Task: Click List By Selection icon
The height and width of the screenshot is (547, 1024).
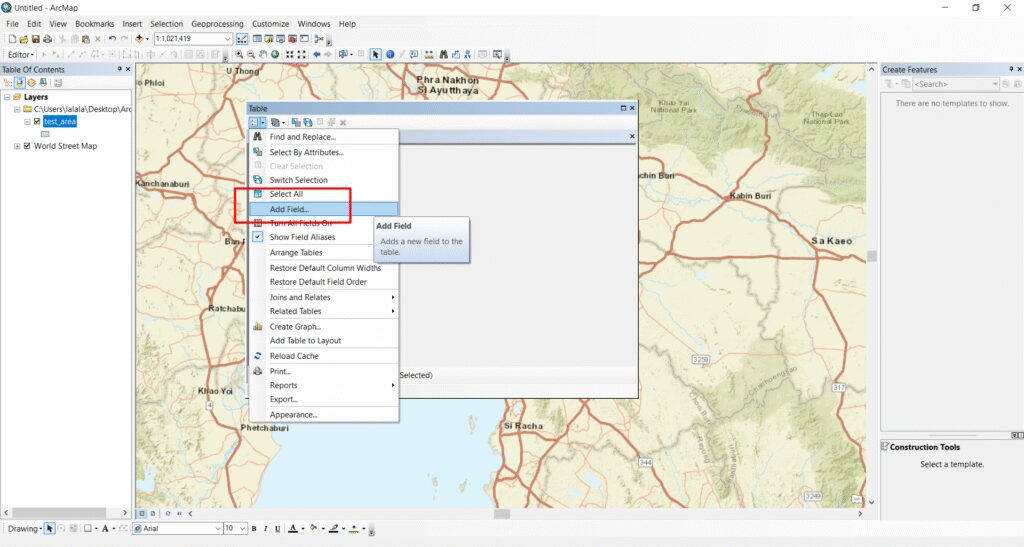Action: tap(43, 83)
